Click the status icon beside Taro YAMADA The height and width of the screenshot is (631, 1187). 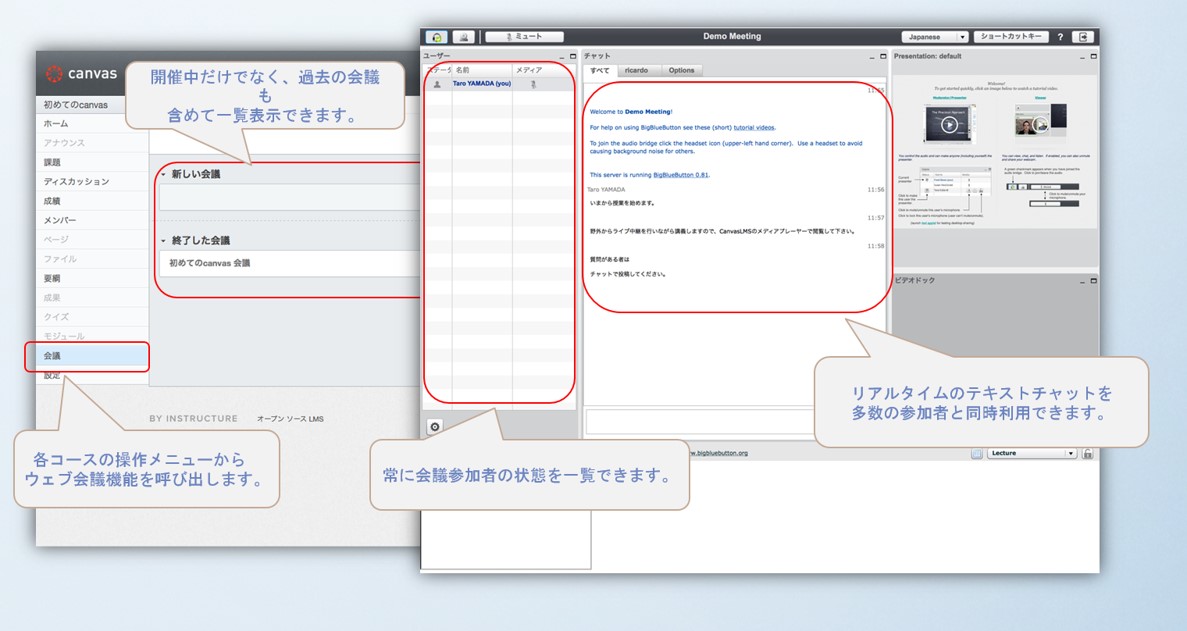(438, 85)
